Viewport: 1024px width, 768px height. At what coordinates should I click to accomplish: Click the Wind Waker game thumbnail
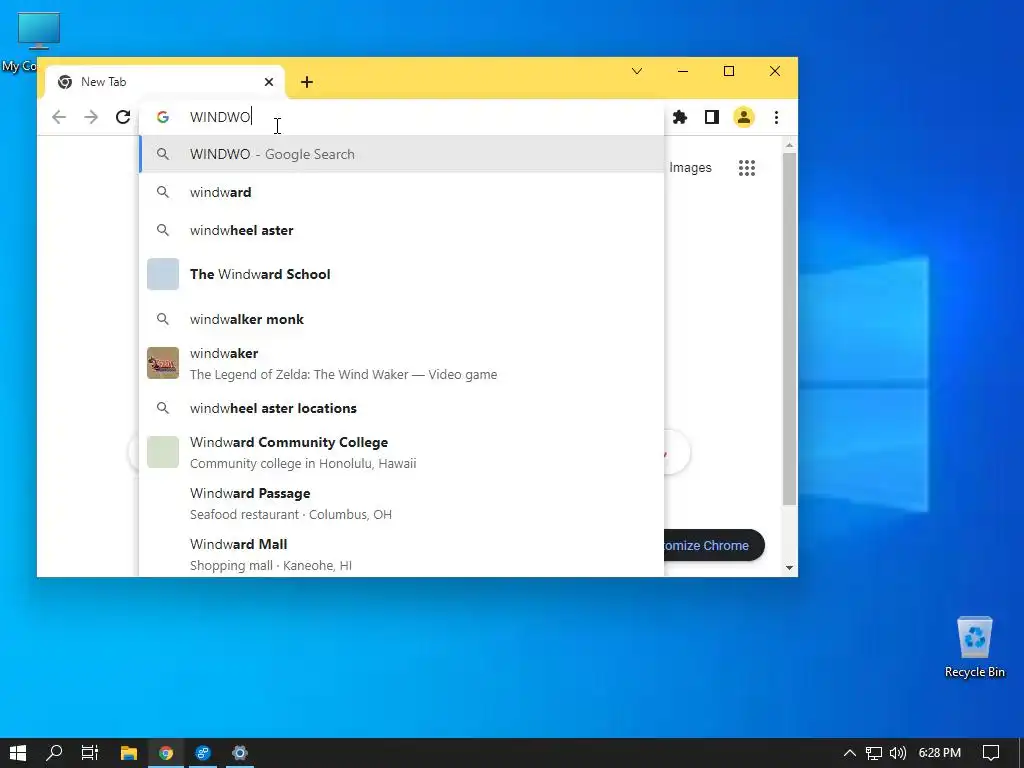pyautogui.click(x=163, y=363)
